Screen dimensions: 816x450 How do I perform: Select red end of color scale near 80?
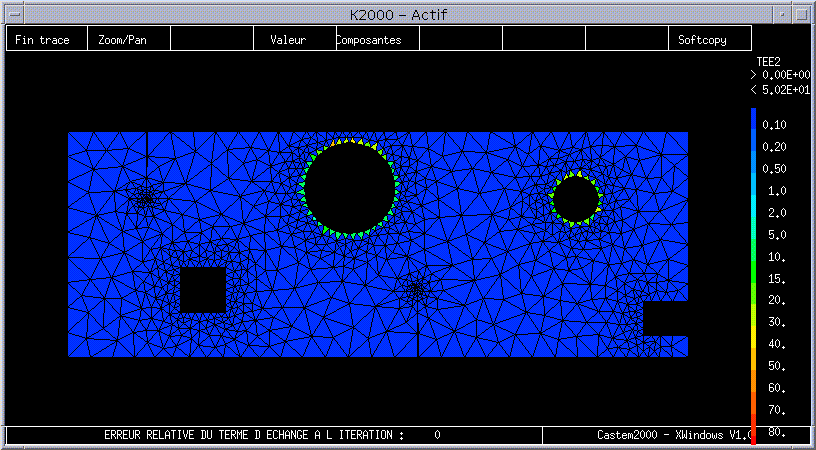[753, 428]
